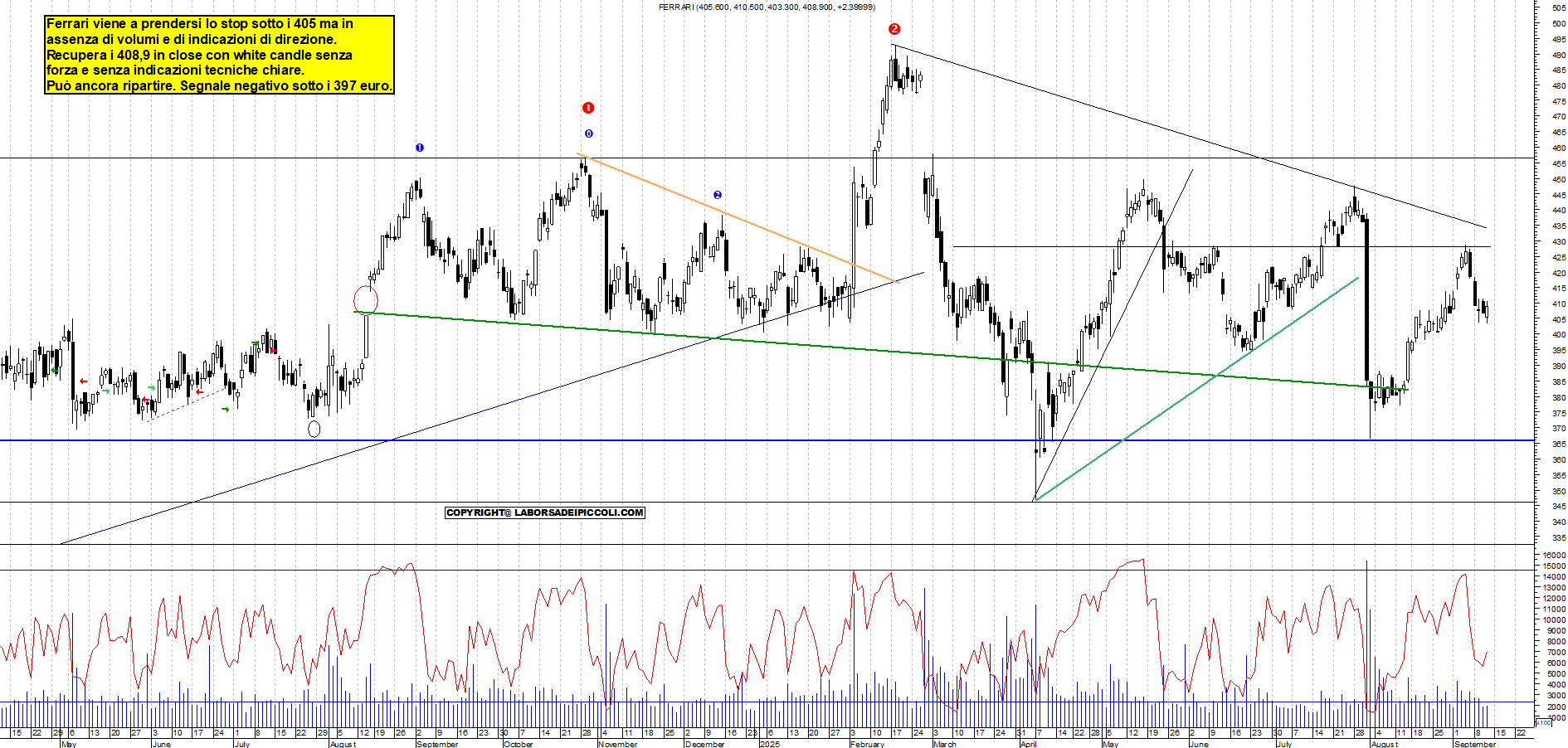Click the 2000 volume axis label
Viewport: 1568px width, 748px height.
(1556, 707)
